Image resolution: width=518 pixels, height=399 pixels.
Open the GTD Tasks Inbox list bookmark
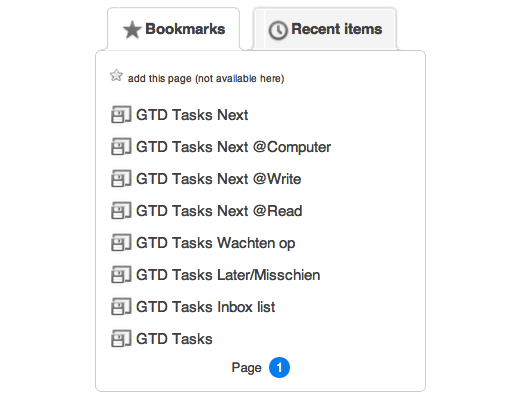pyautogui.click(x=206, y=307)
